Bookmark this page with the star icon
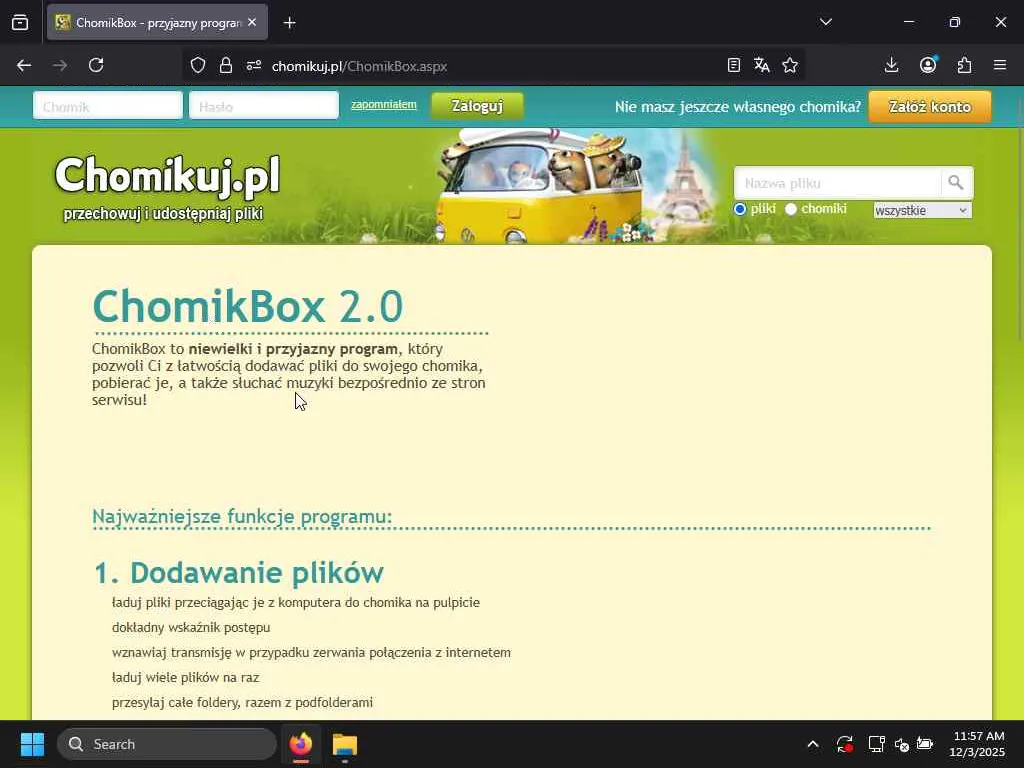Viewport: 1024px width, 768px height. 790,65
